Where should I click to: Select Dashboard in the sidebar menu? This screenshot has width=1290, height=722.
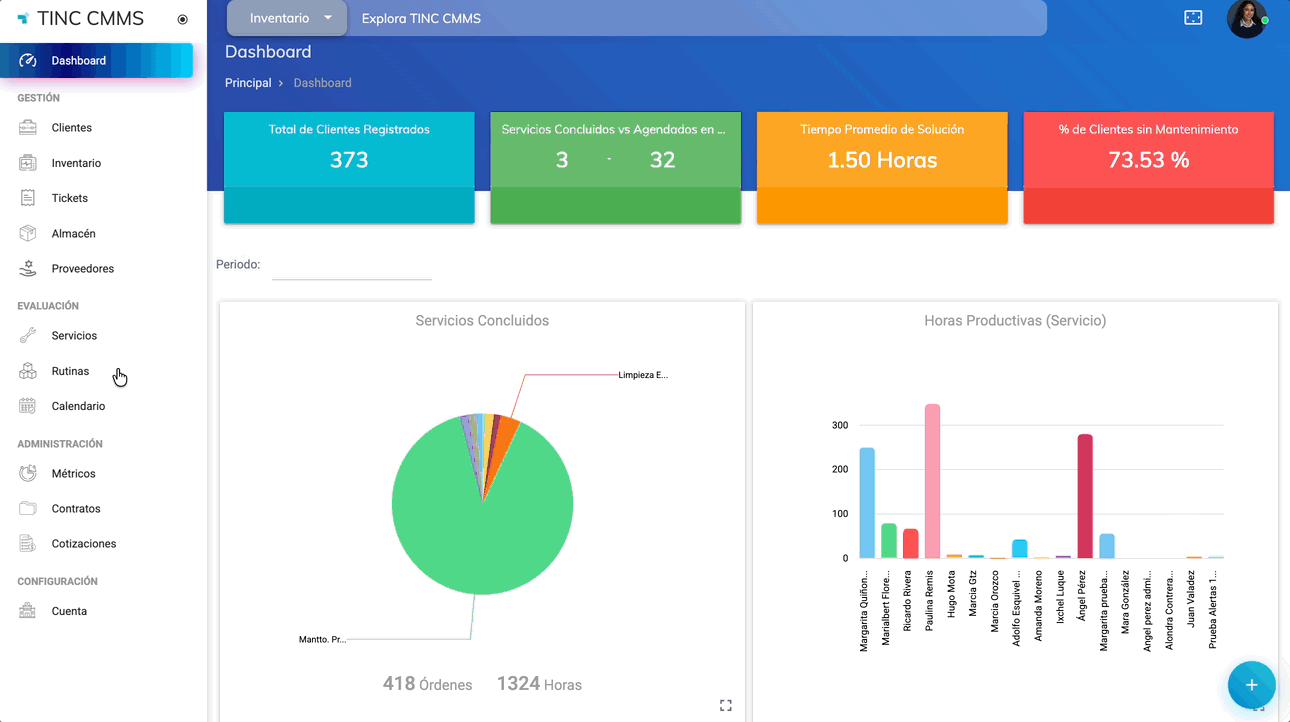(79, 61)
